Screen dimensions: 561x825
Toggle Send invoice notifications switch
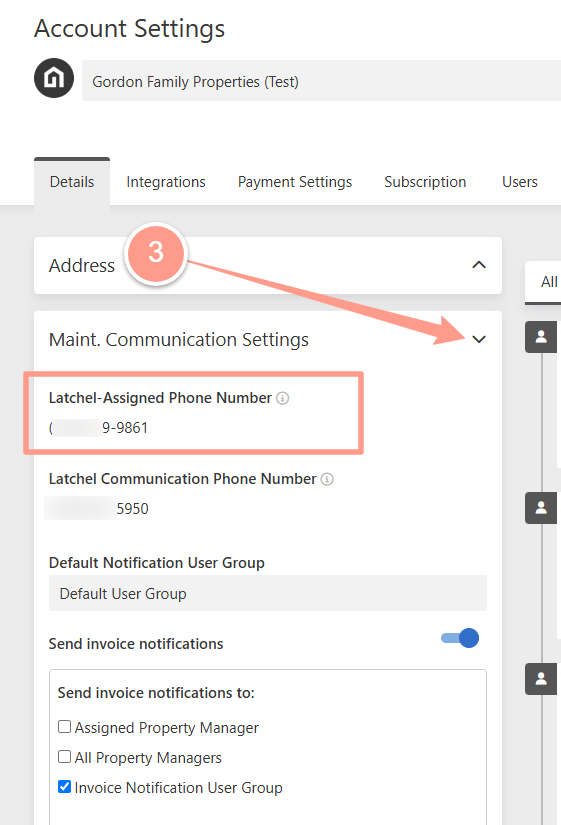pos(460,638)
